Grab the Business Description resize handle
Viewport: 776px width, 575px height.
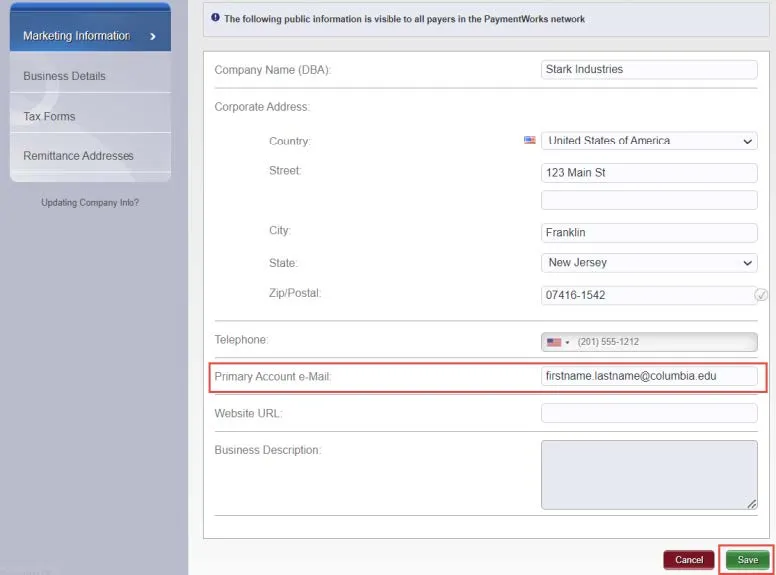[x=751, y=504]
